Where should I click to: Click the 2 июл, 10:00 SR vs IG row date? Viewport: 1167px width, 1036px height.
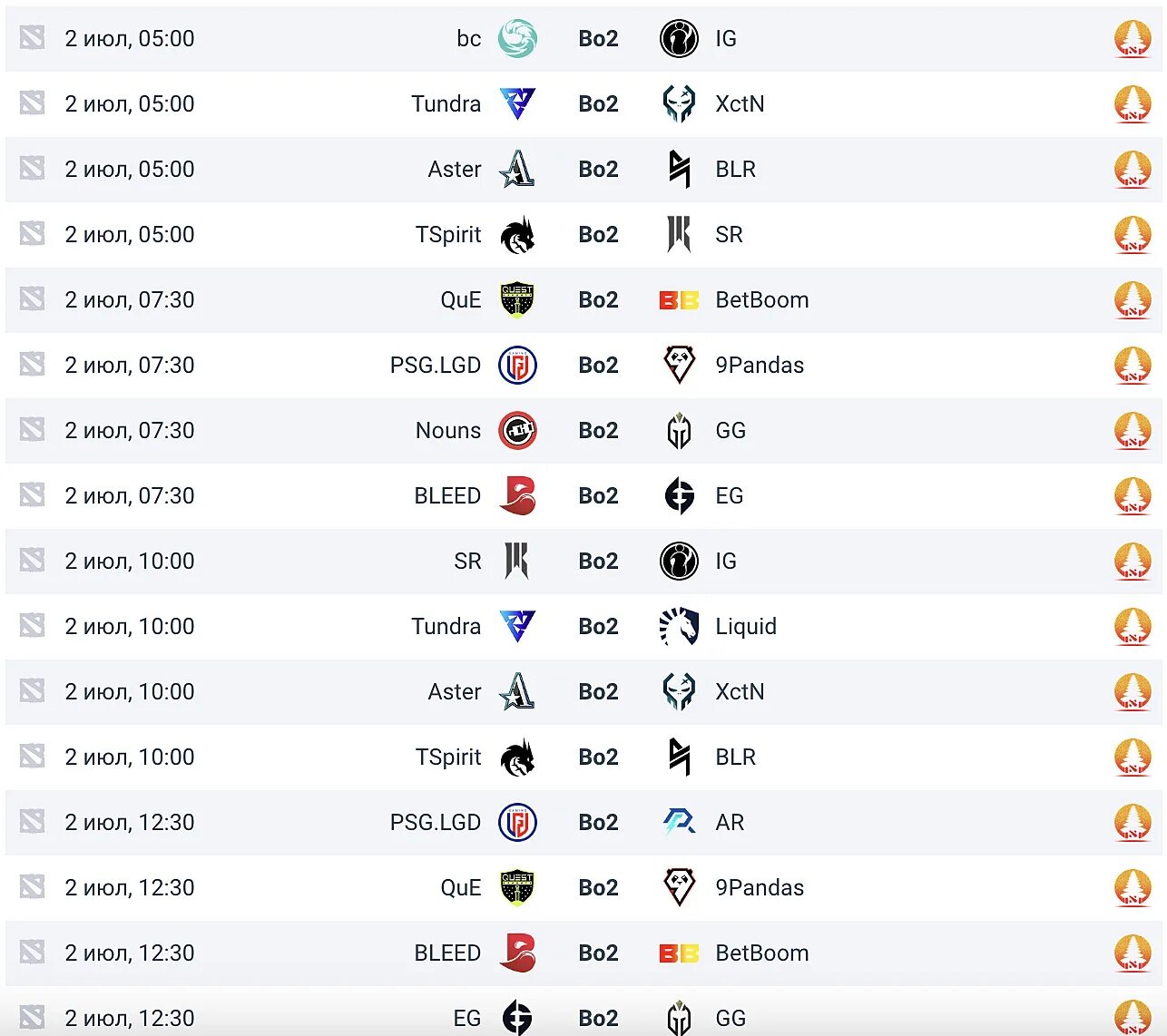click(130, 562)
